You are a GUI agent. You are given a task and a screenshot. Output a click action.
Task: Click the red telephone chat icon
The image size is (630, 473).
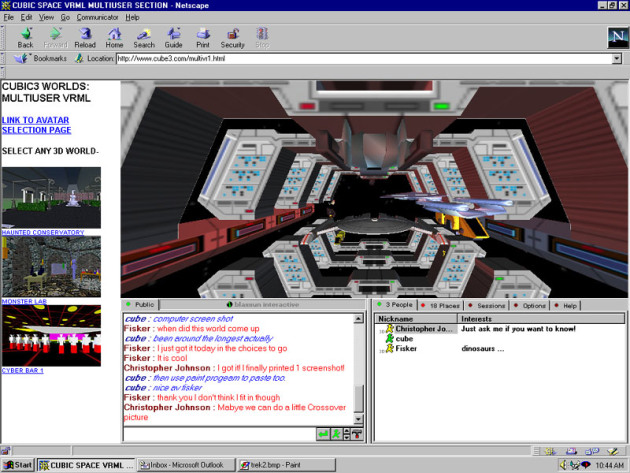coord(357,434)
